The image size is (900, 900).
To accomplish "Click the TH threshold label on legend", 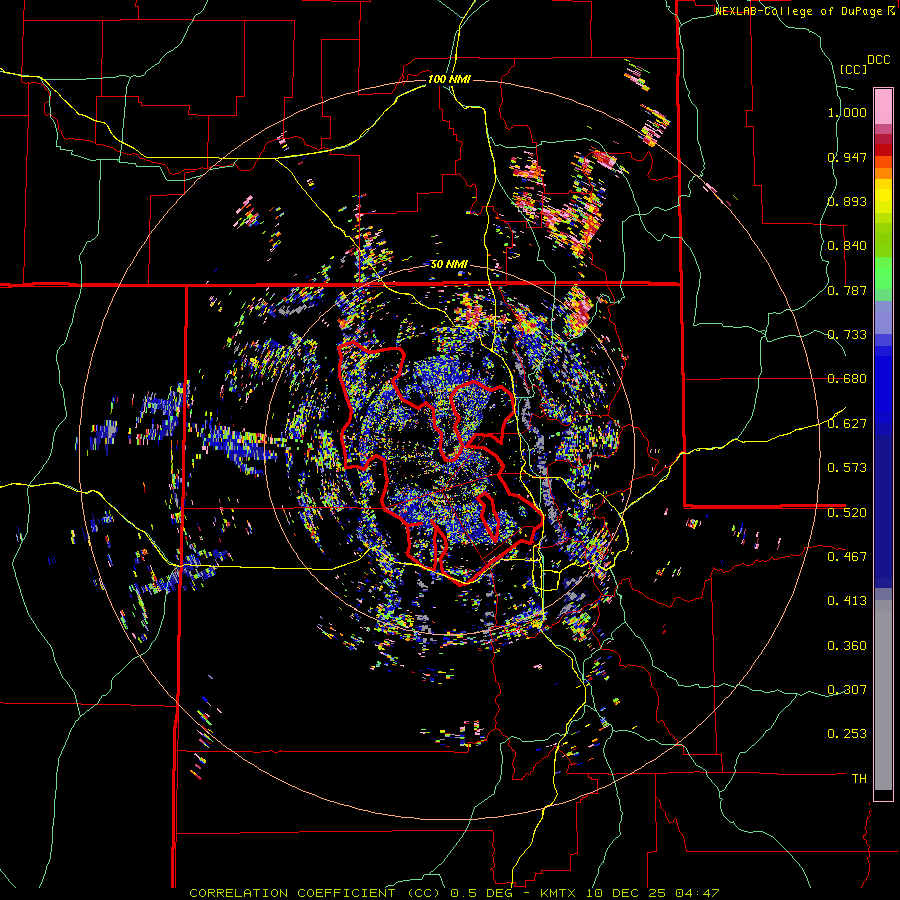I will (x=859, y=779).
